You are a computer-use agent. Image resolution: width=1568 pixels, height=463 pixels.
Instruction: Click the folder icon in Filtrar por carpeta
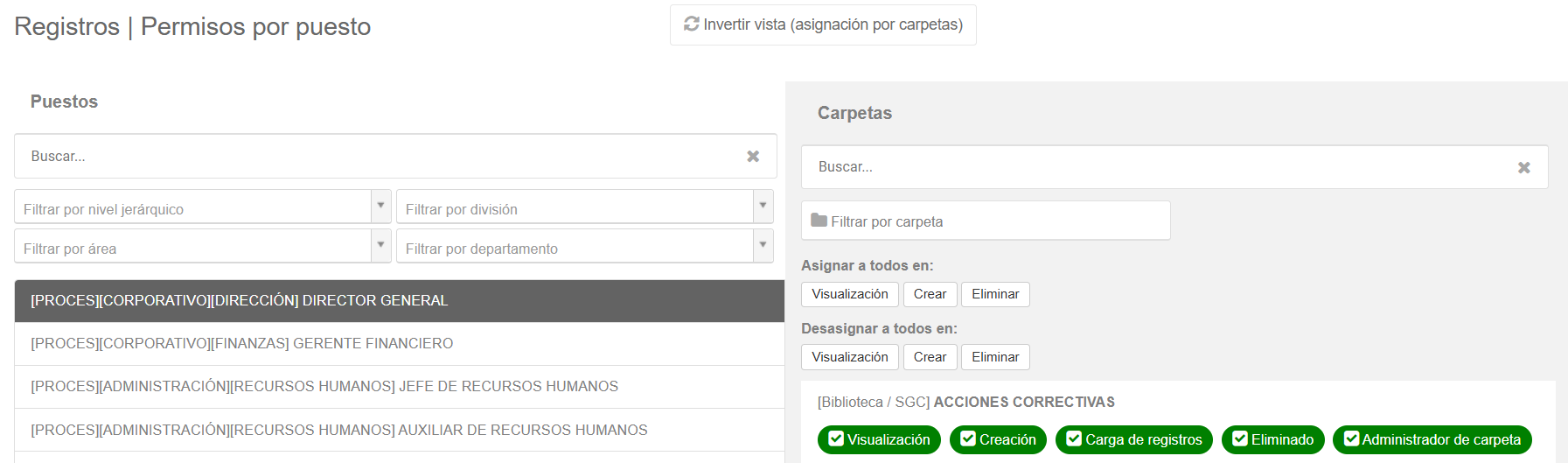click(819, 221)
